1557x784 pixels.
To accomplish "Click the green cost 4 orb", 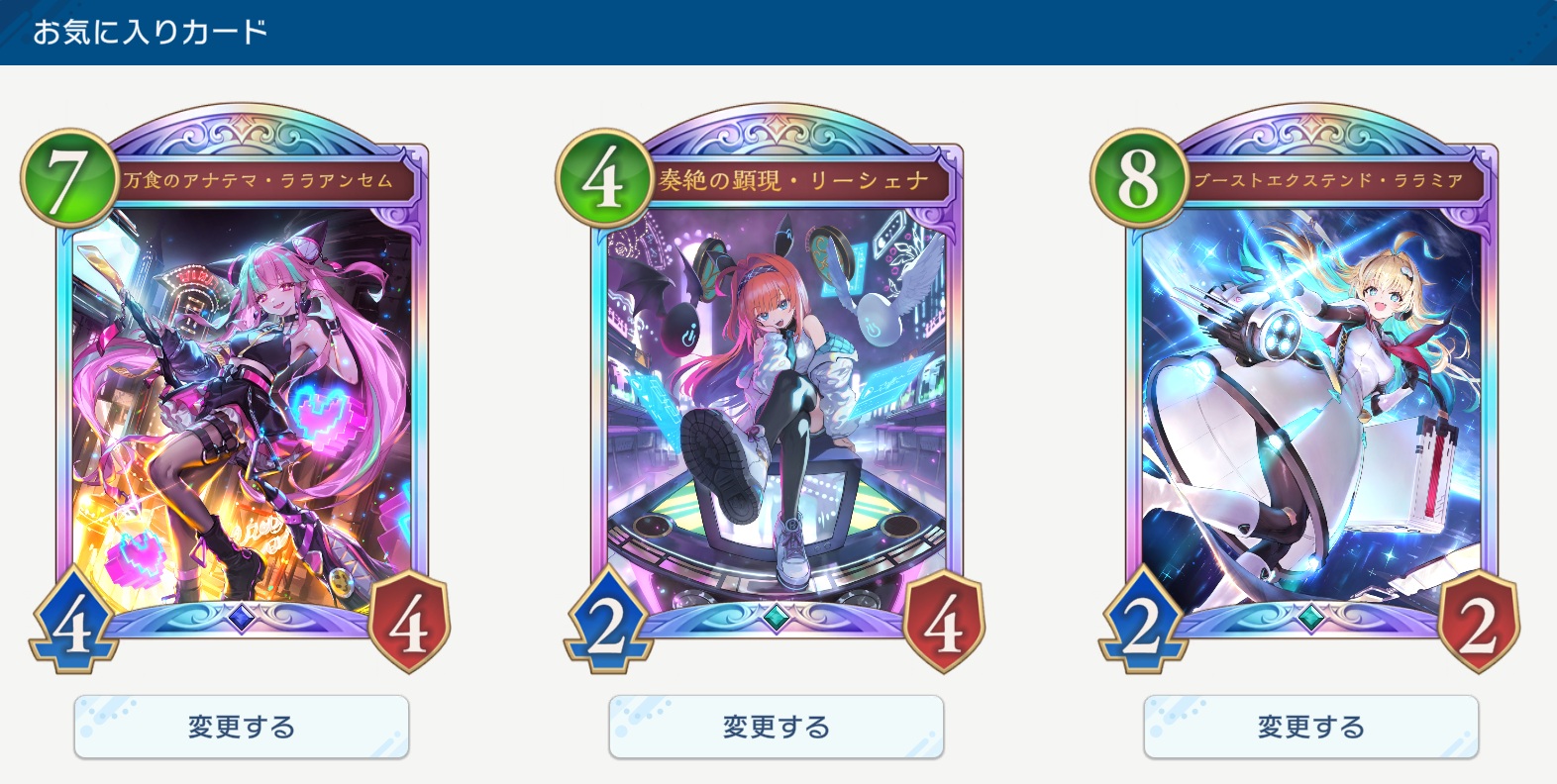I will pos(603,178).
